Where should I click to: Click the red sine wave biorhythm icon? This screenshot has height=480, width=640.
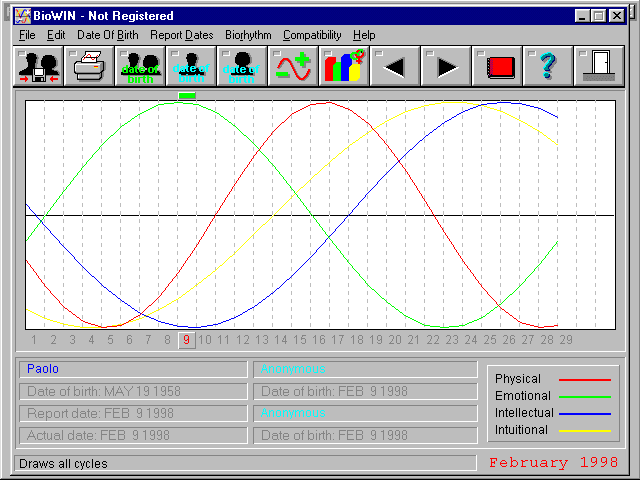293,67
